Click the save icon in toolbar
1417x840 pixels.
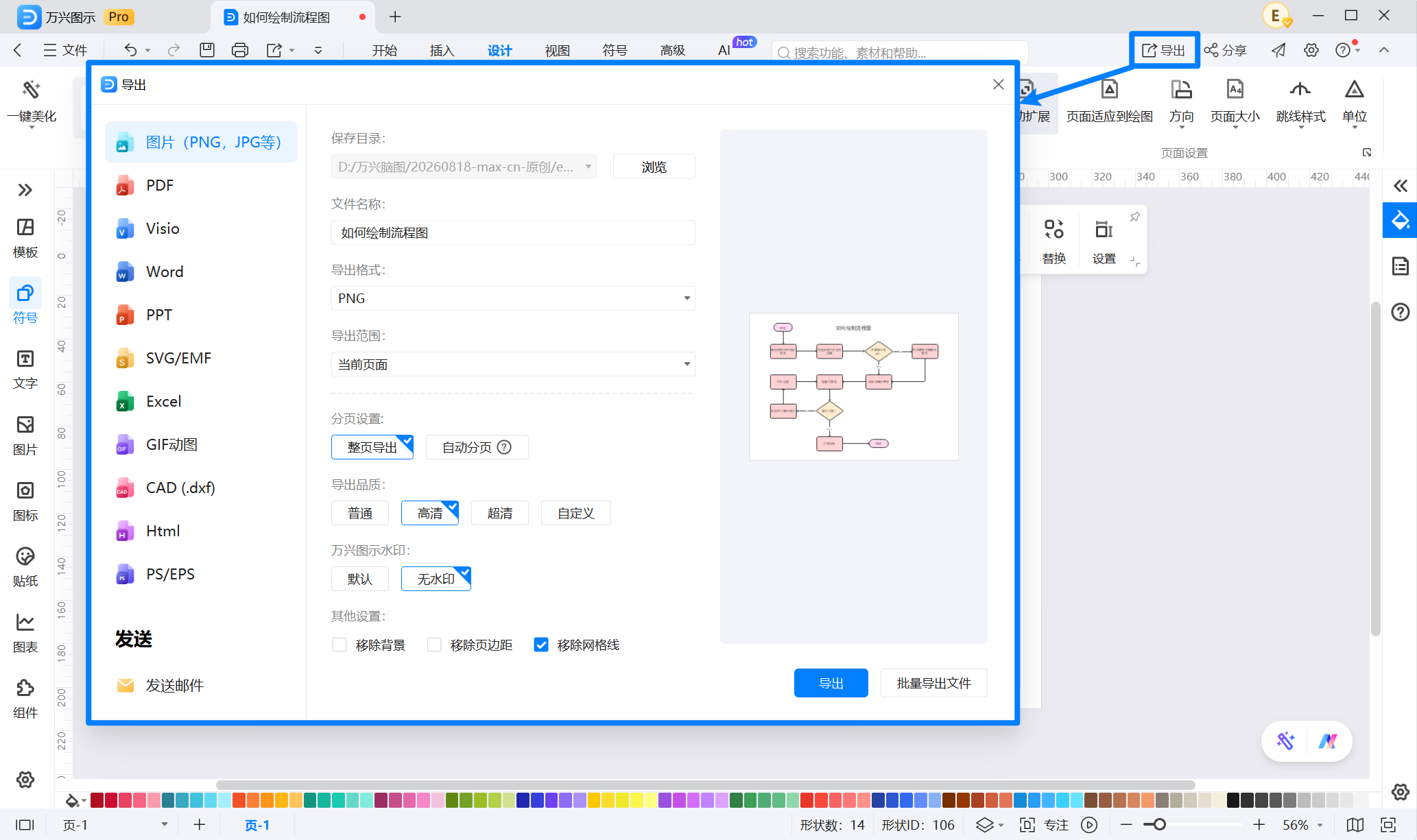tap(207, 50)
